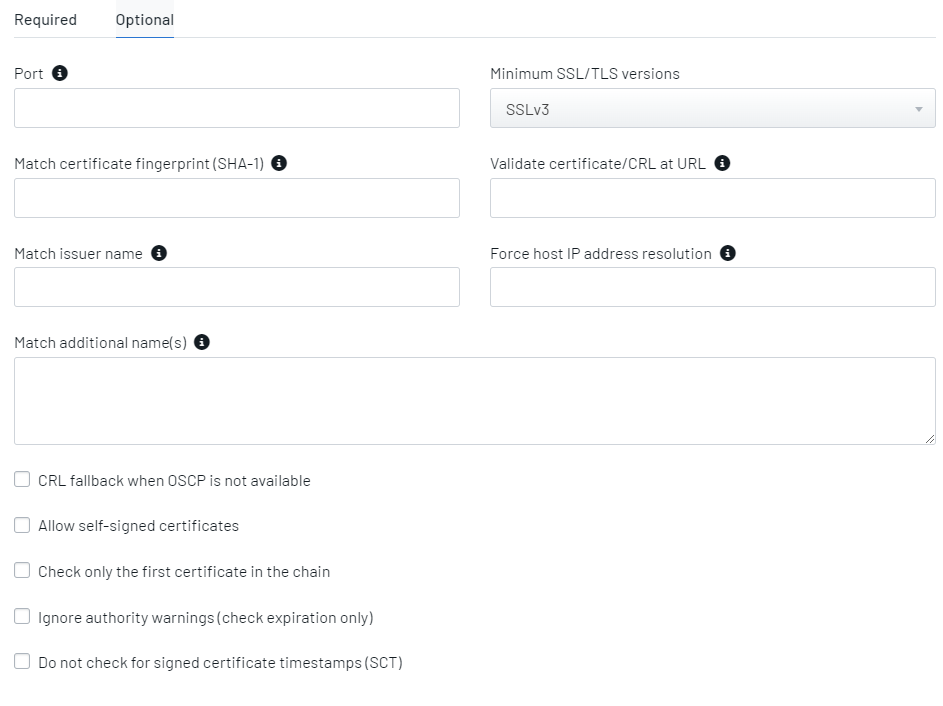Viewport: 943px width, 706px height.
Task: Disable checking for signed certificate timestamps
Action: pos(22,661)
